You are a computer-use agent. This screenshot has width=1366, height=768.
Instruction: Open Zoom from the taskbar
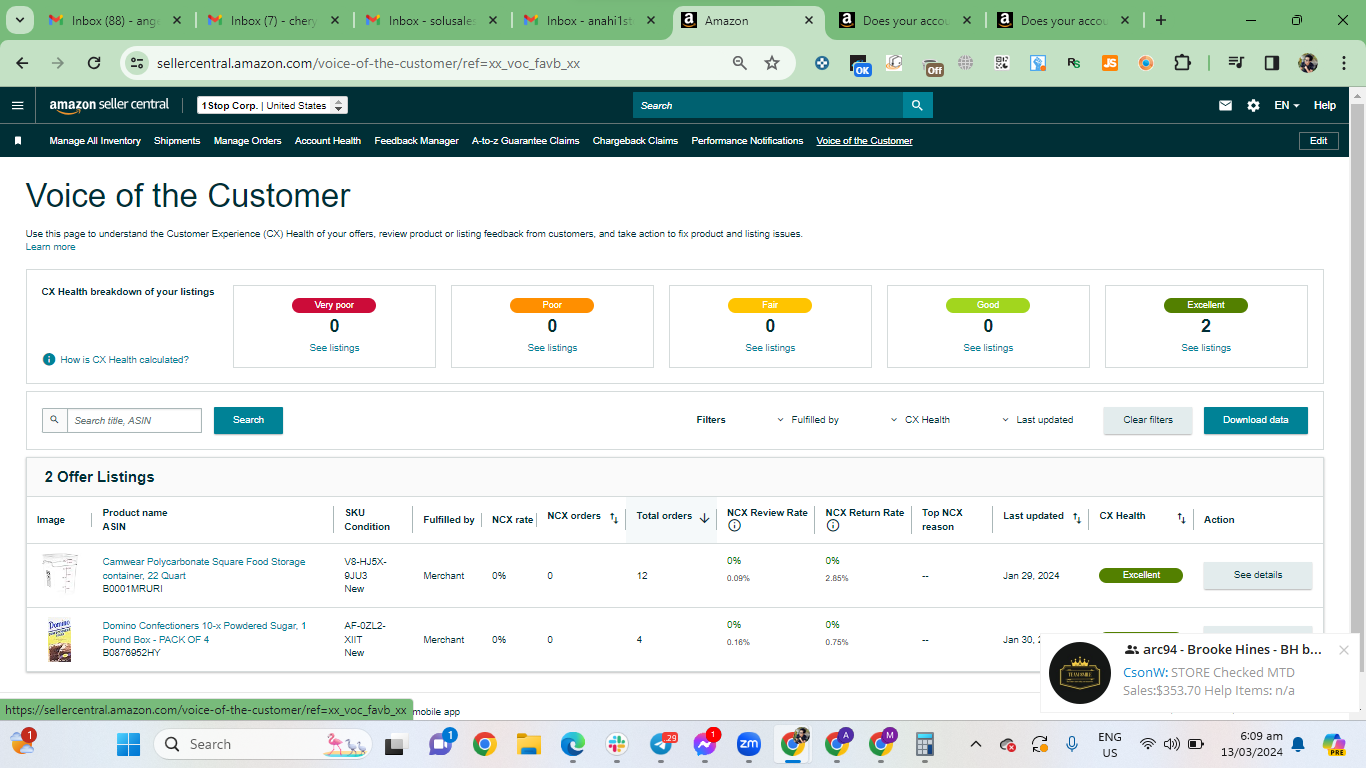[x=749, y=744]
